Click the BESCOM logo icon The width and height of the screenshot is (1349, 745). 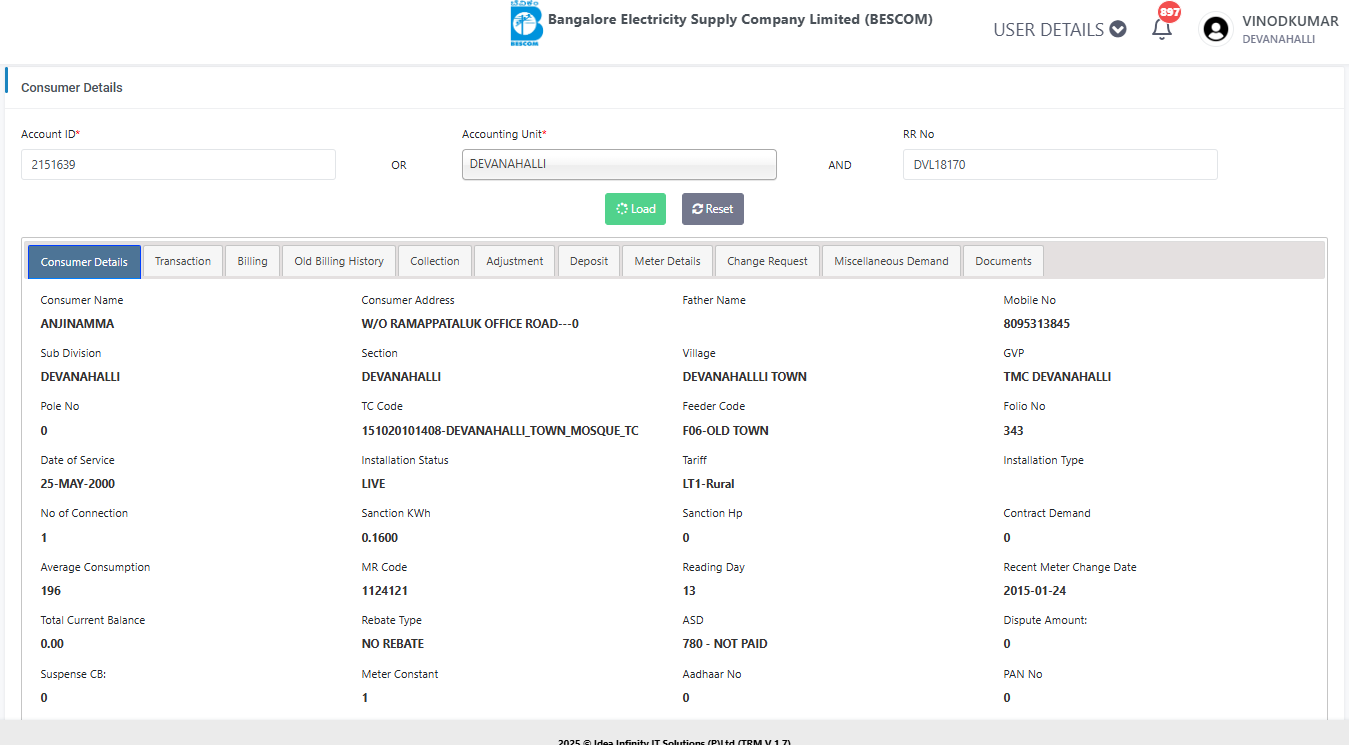[x=526, y=24]
